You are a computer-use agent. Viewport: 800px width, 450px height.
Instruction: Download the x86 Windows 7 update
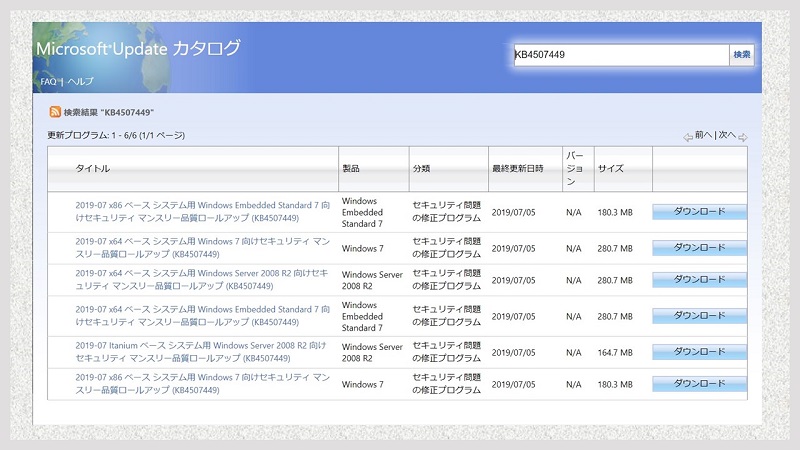click(699, 384)
